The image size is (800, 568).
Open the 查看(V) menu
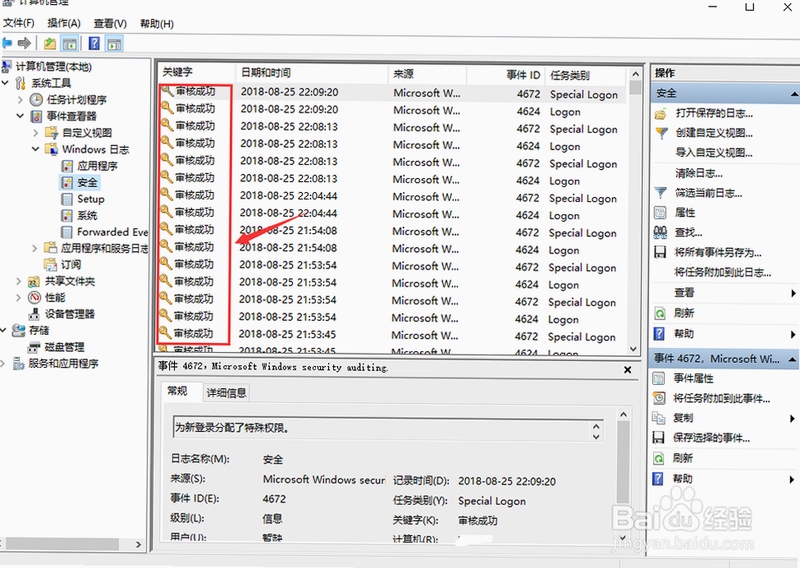pyautogui.click(x=110, y=23)
